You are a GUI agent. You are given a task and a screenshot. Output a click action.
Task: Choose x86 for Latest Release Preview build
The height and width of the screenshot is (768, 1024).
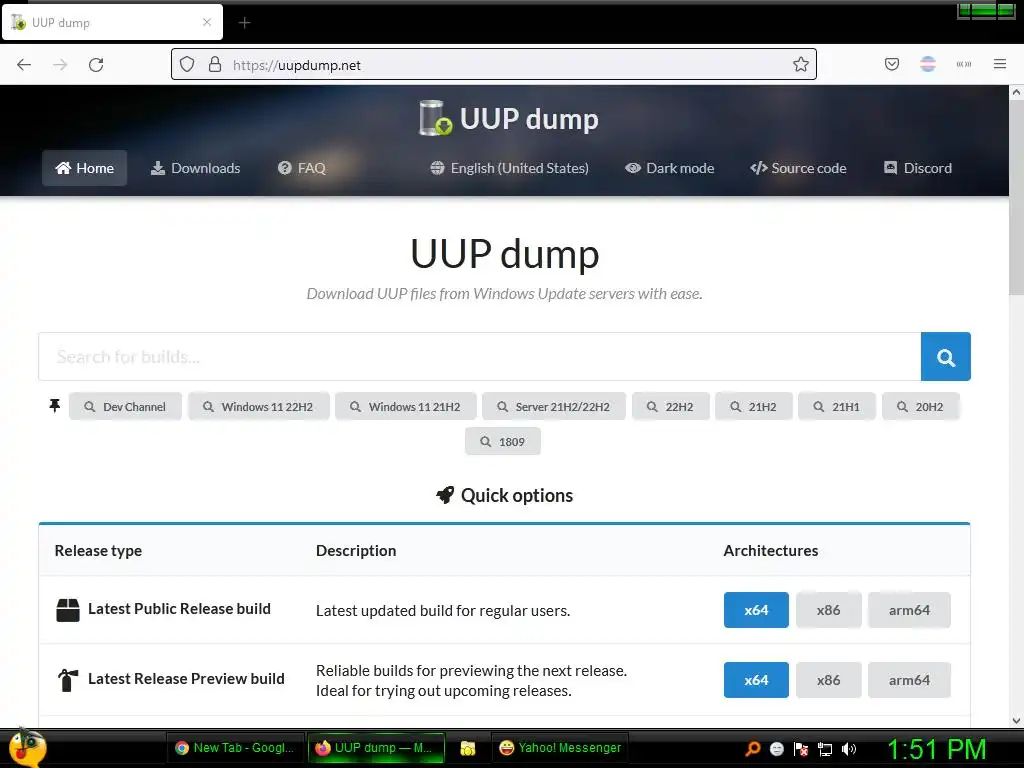pos(829,680)
